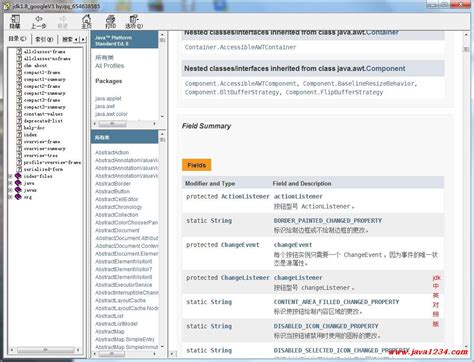474x362 pixels.
Task: Click purple book icon for org
Action: pos(18,197)
